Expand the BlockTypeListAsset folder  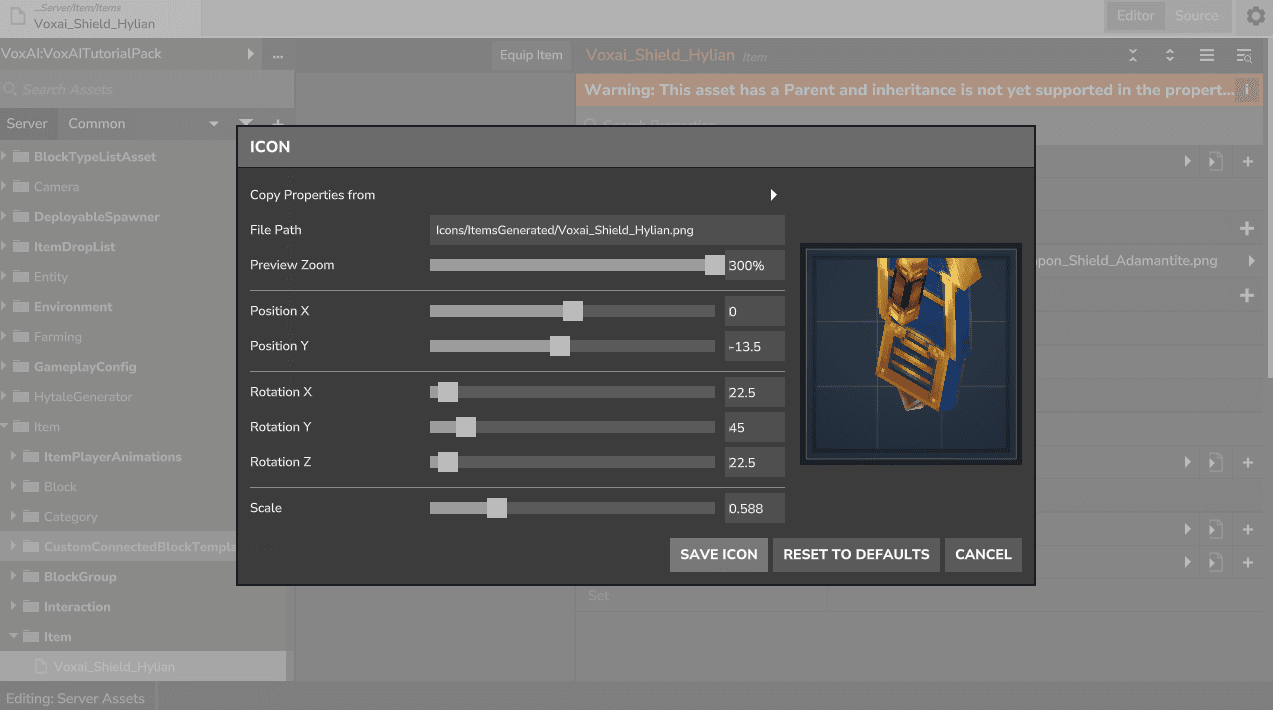[x=5, y=157]
